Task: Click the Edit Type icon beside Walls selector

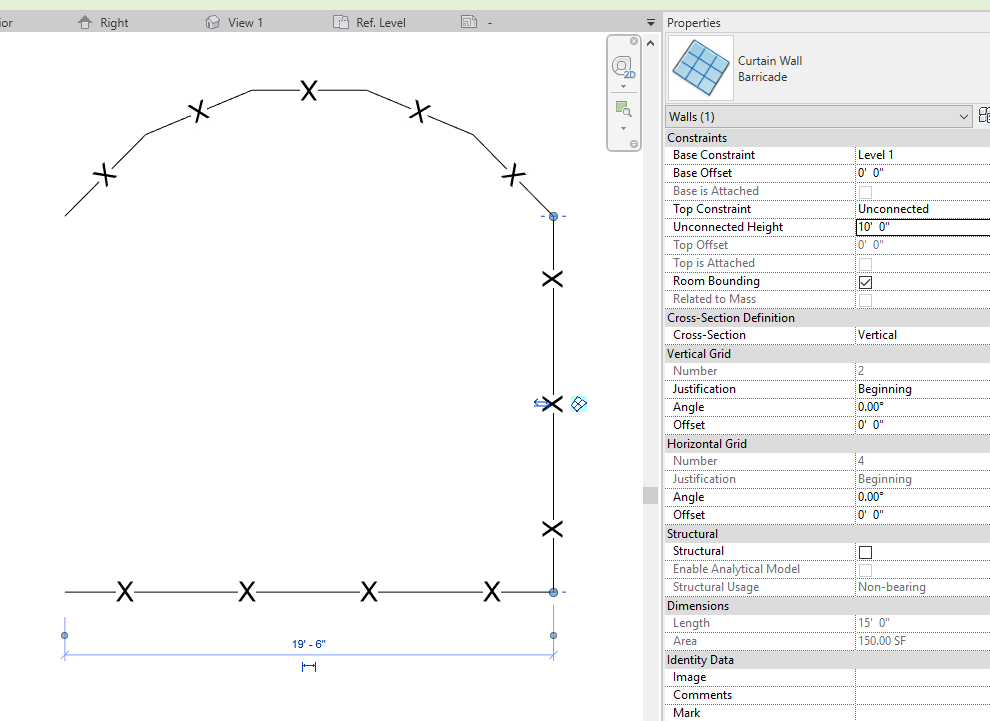Action: click(984, 116)
